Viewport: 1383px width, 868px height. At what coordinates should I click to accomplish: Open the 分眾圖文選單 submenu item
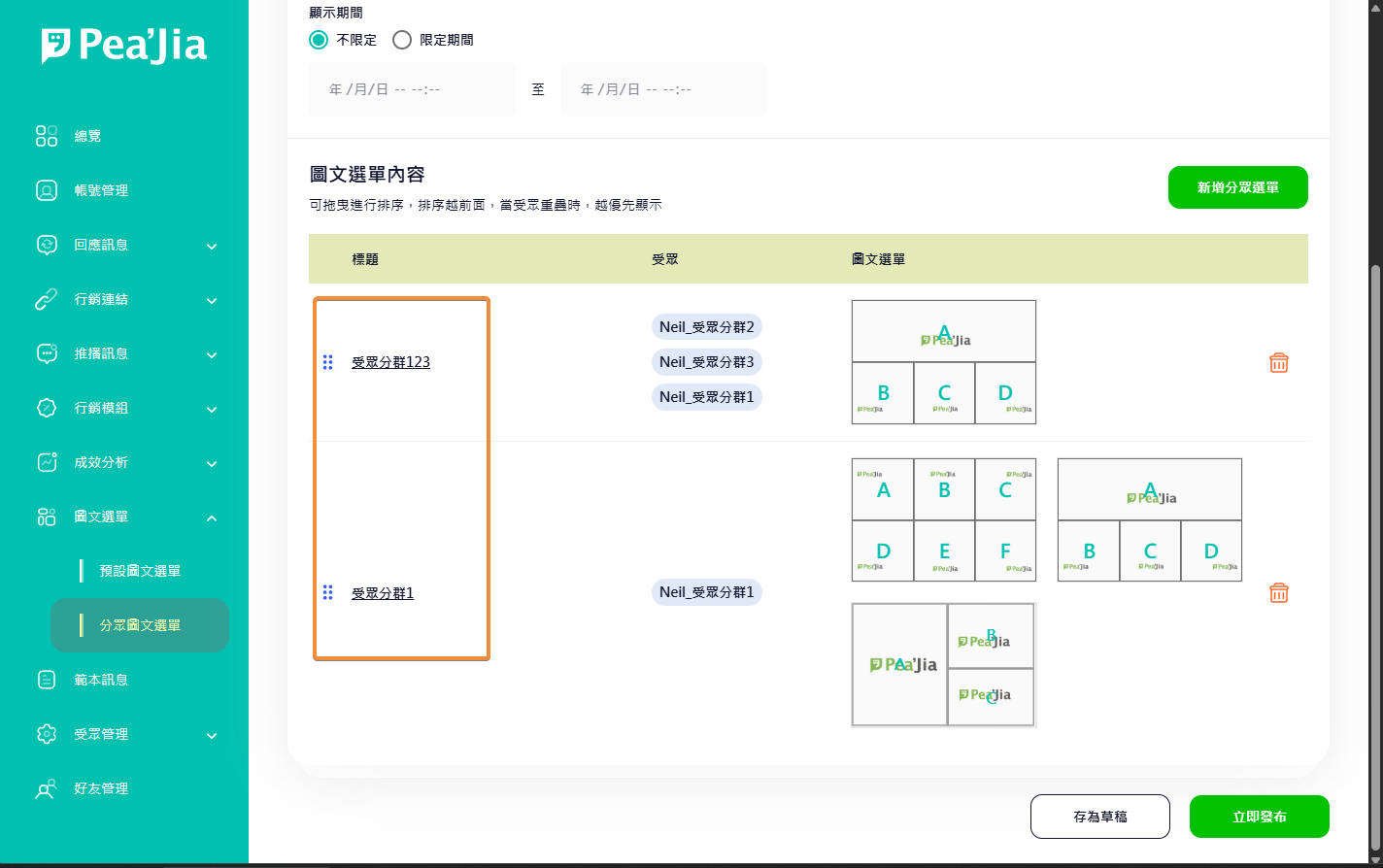pyautogui.click(x=140, y=625)
